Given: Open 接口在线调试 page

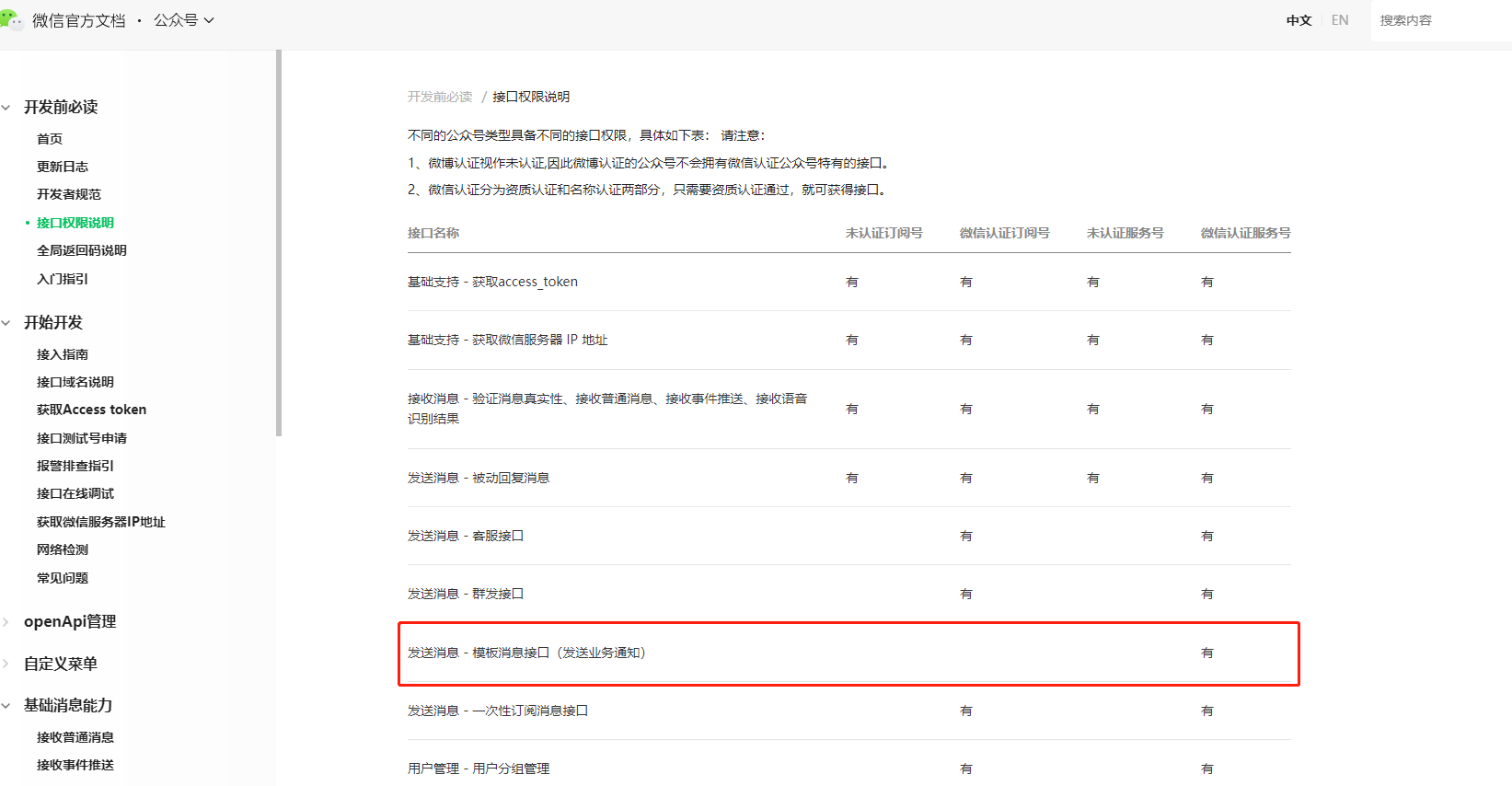Looking at the screenshot, I should 75,493.
